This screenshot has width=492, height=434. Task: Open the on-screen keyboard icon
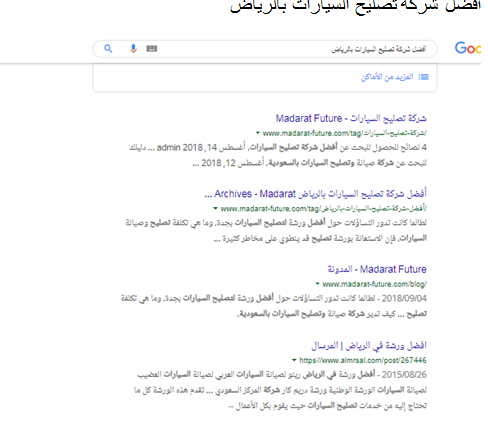(152, 49)
